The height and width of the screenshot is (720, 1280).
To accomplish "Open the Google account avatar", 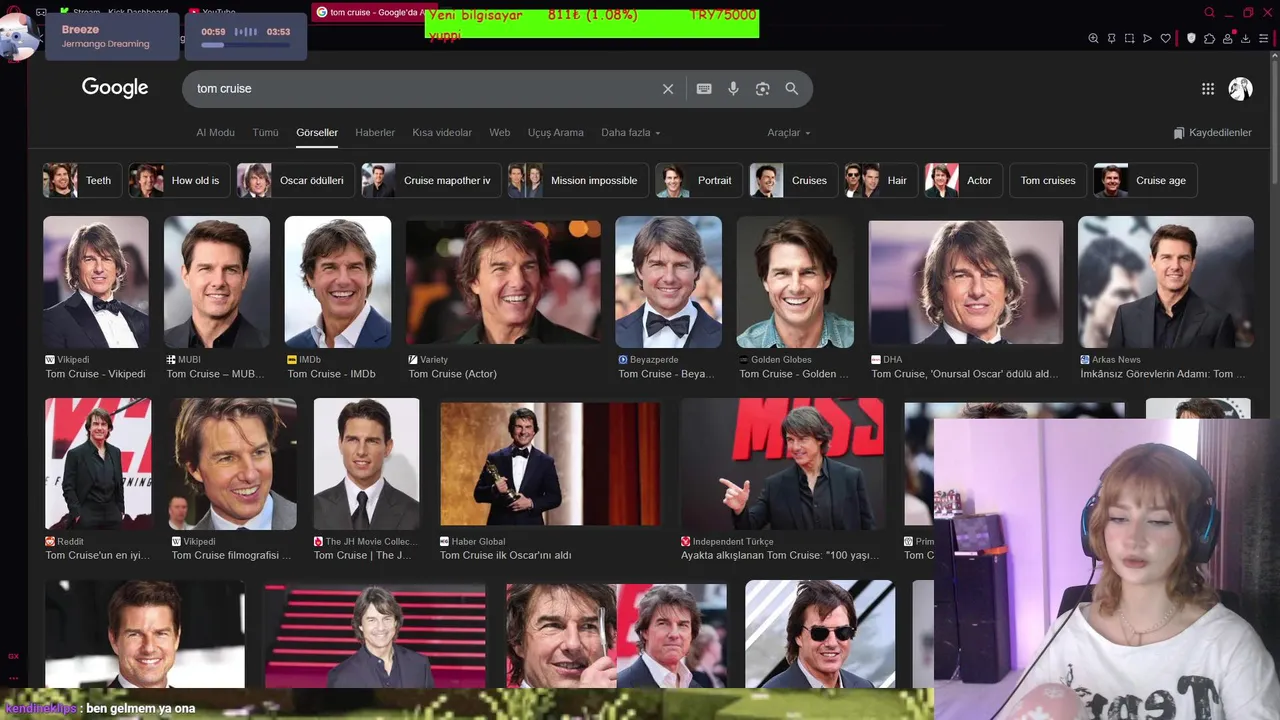I will click(x=1240, y=89).
